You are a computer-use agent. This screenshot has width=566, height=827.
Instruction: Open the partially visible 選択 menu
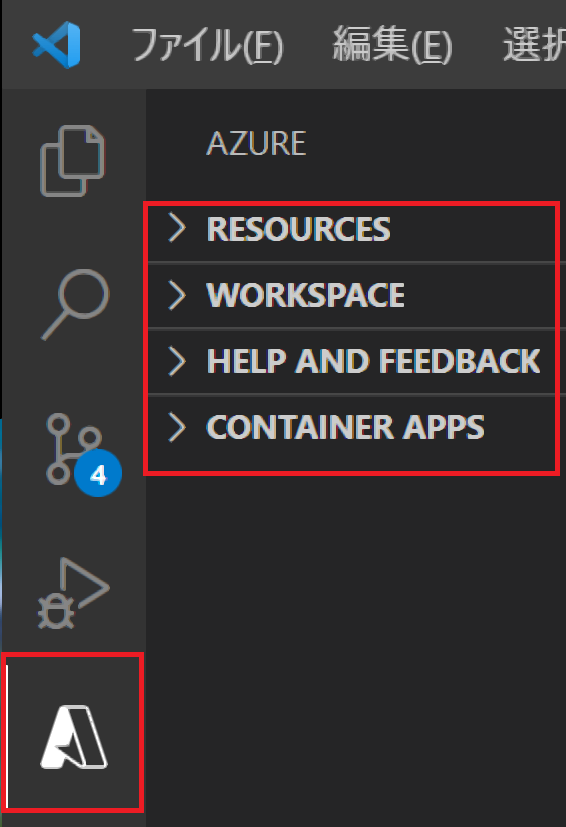[534, 45]
